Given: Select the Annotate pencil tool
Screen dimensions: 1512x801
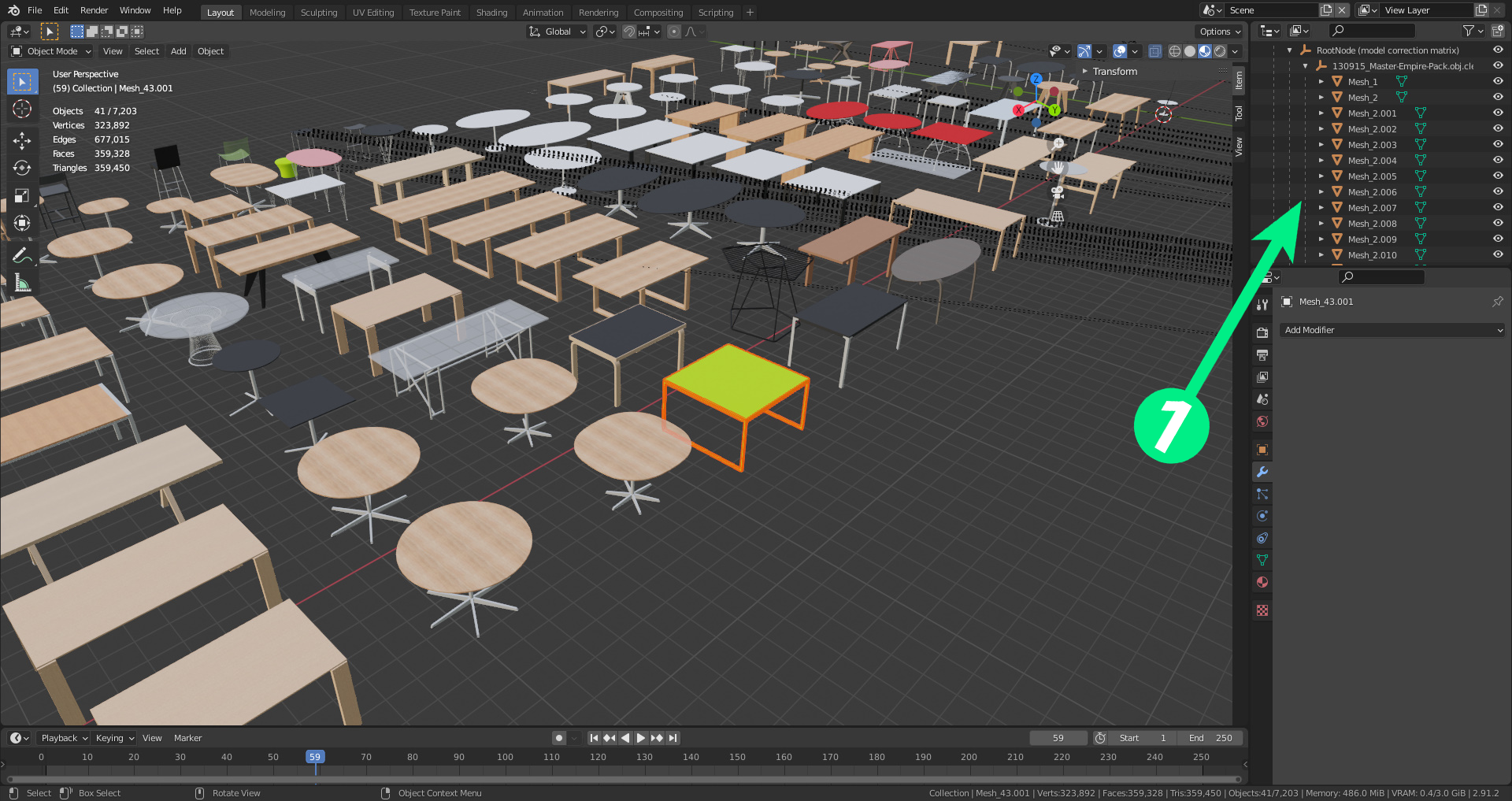Looking at the screenshot, I should point(22,255).
